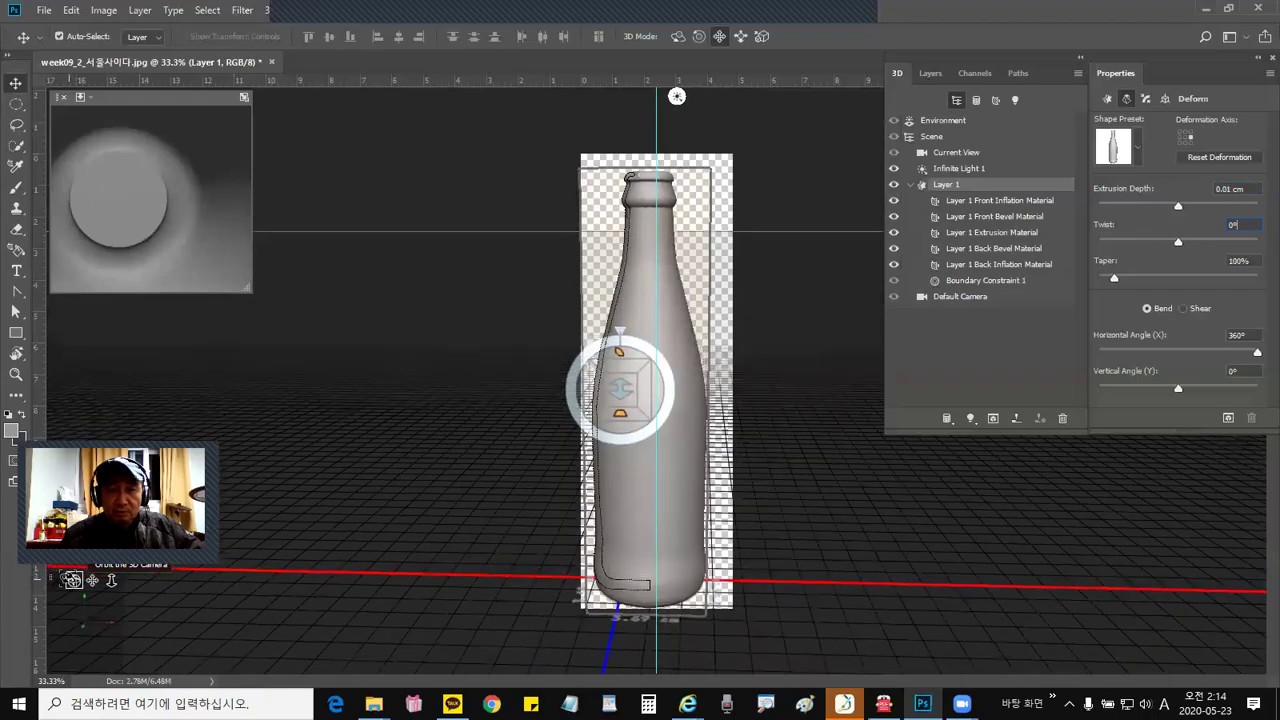Select the Path Selection tool
1280x720 pixels.
[16, 312]
